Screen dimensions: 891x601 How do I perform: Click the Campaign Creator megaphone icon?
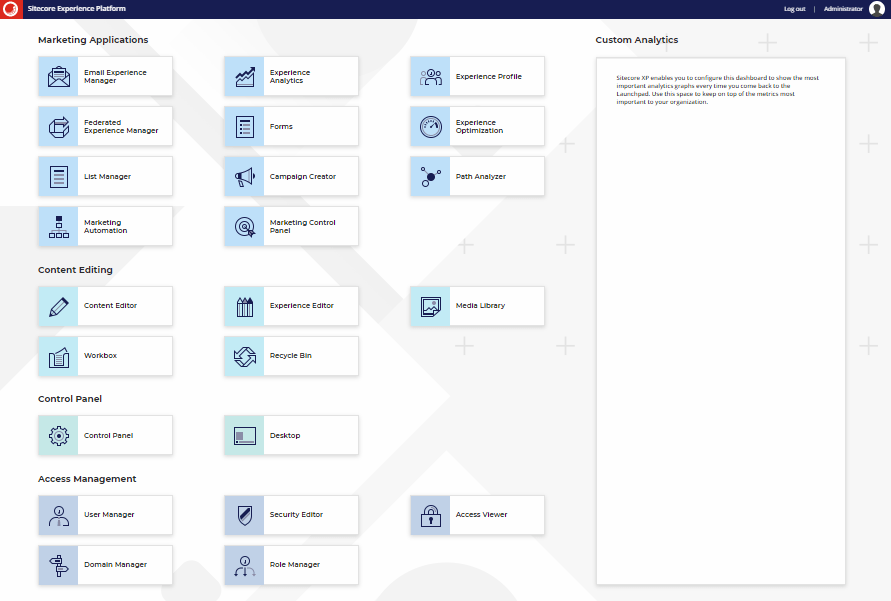[x=244, y=176]
